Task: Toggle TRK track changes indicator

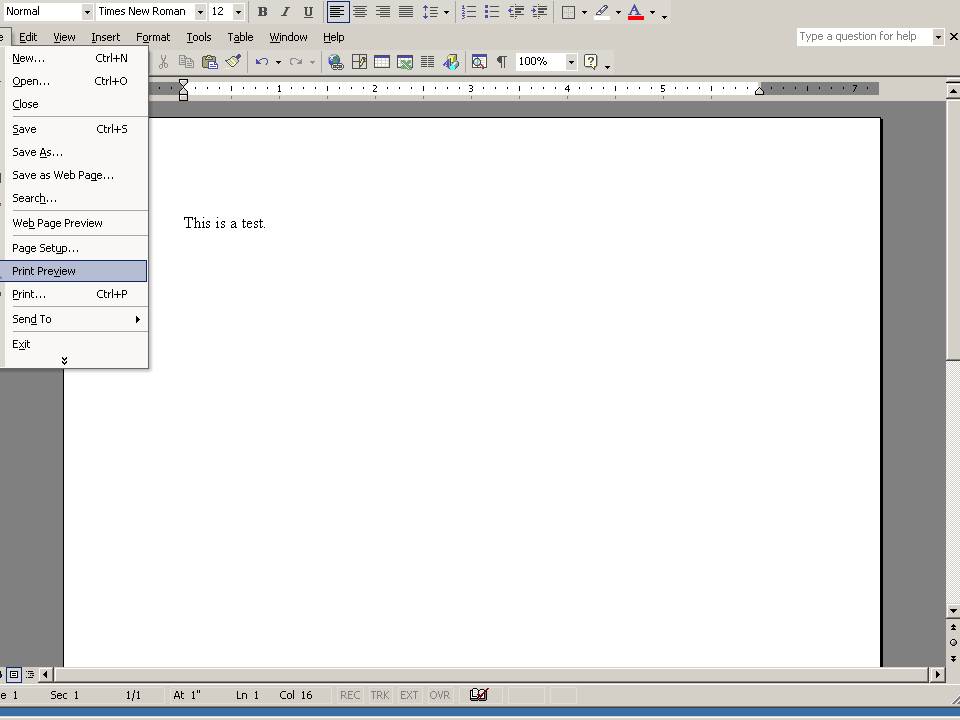Action: pyautogui.click(x=380, y=695)
